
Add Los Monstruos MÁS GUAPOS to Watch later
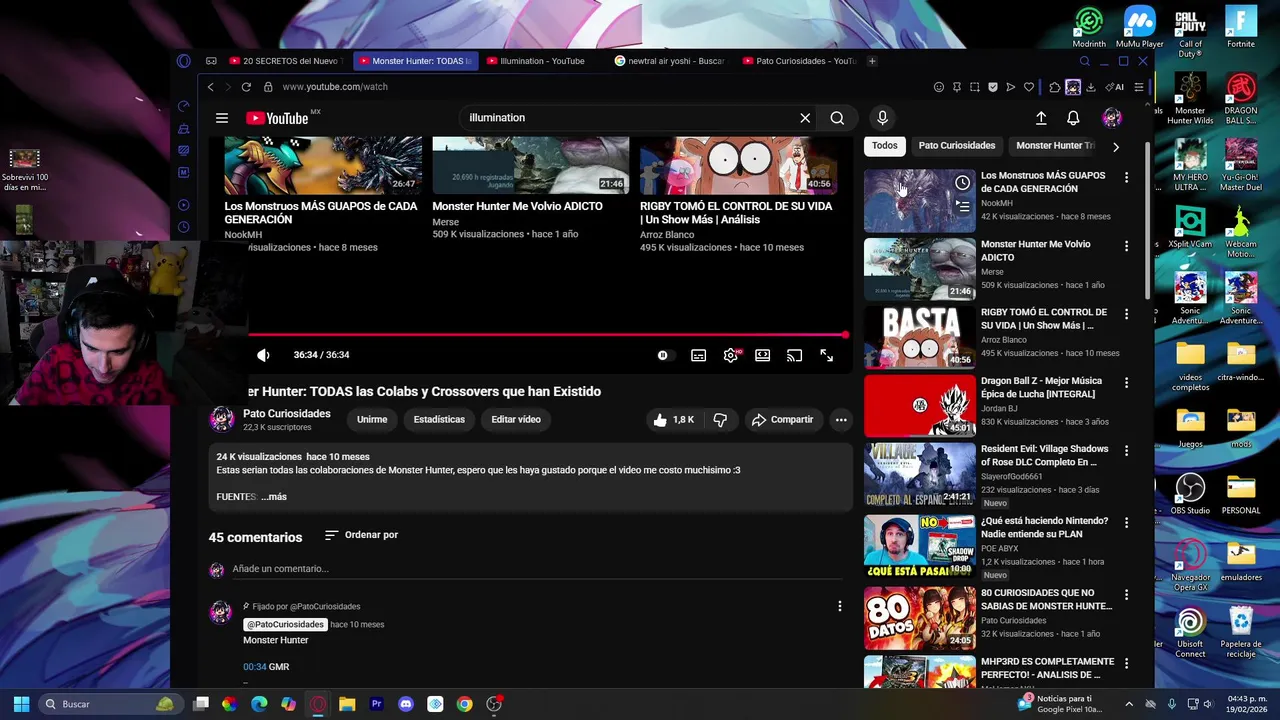coord(962,183)
